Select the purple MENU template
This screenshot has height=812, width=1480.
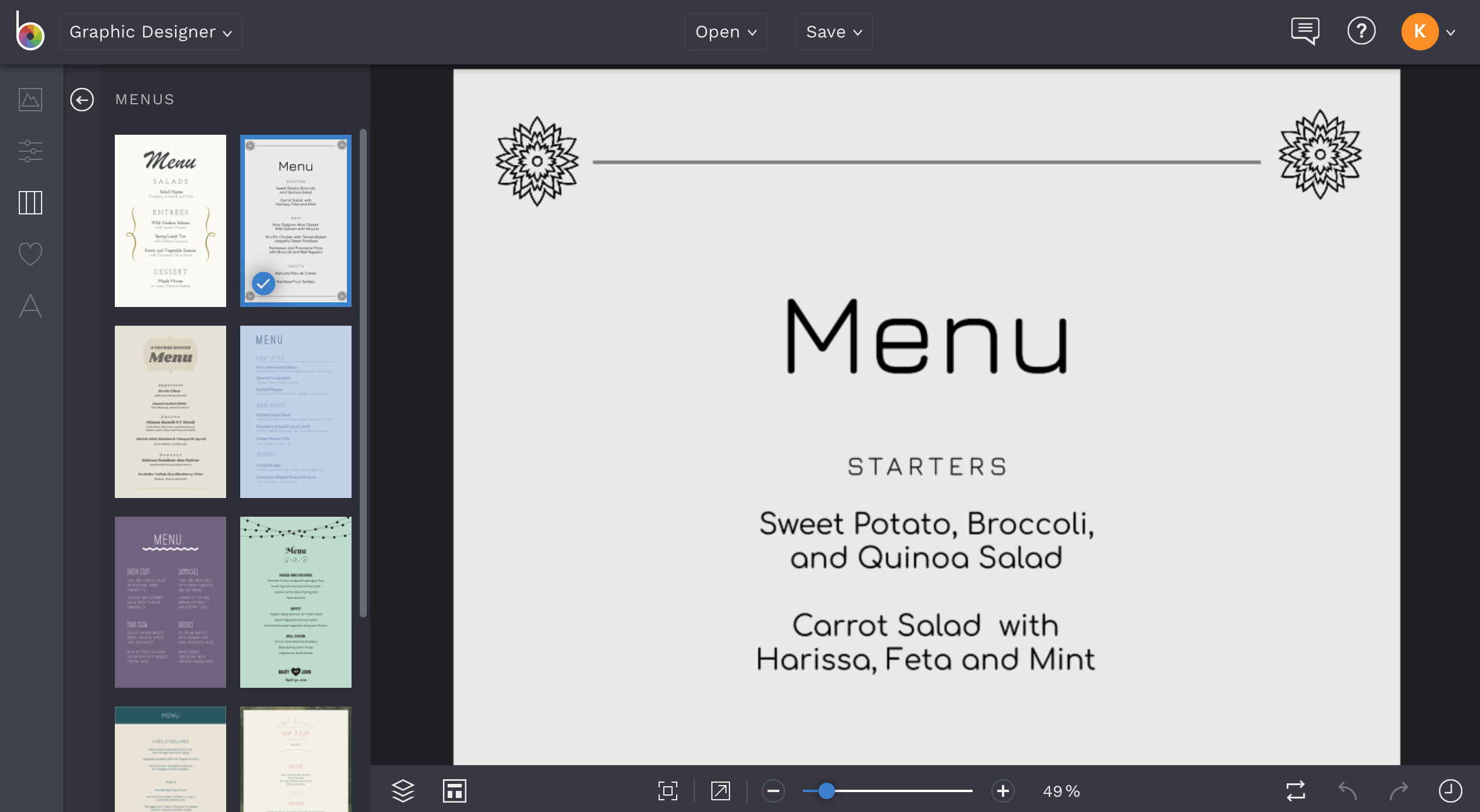coord(170,602)
